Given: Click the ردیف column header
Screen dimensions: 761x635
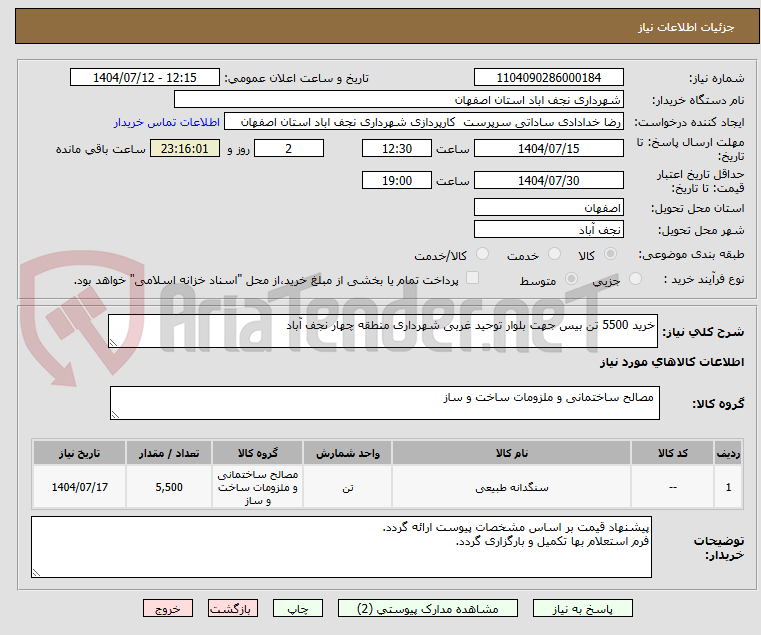Looking at the screenshot, I should [728, 453].
